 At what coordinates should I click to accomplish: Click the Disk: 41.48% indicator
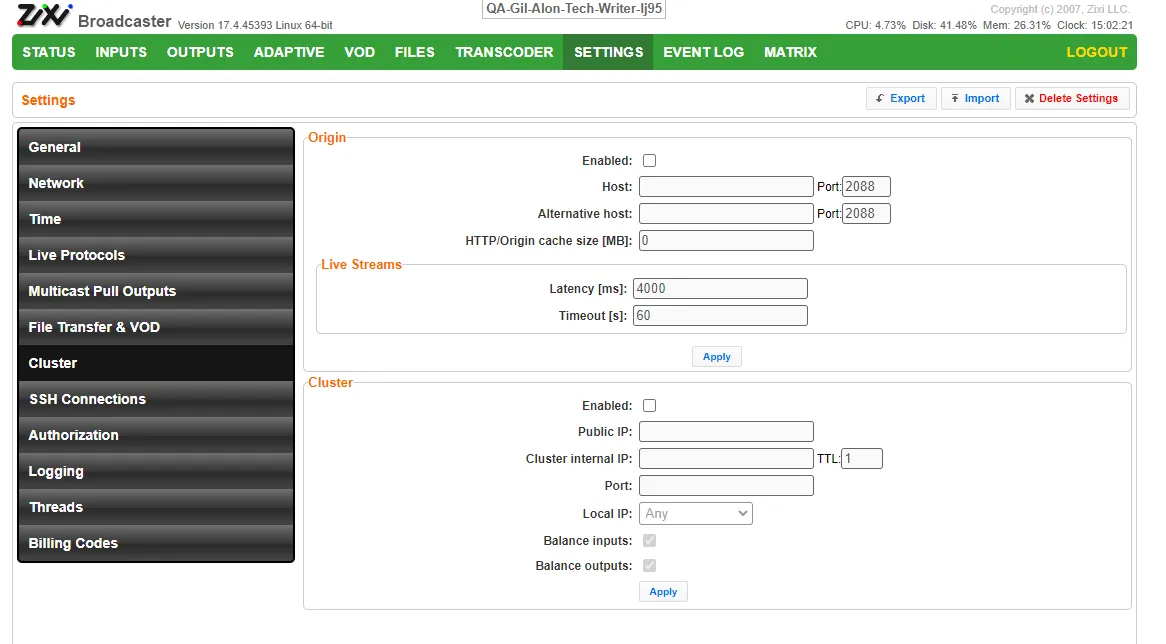944,25
